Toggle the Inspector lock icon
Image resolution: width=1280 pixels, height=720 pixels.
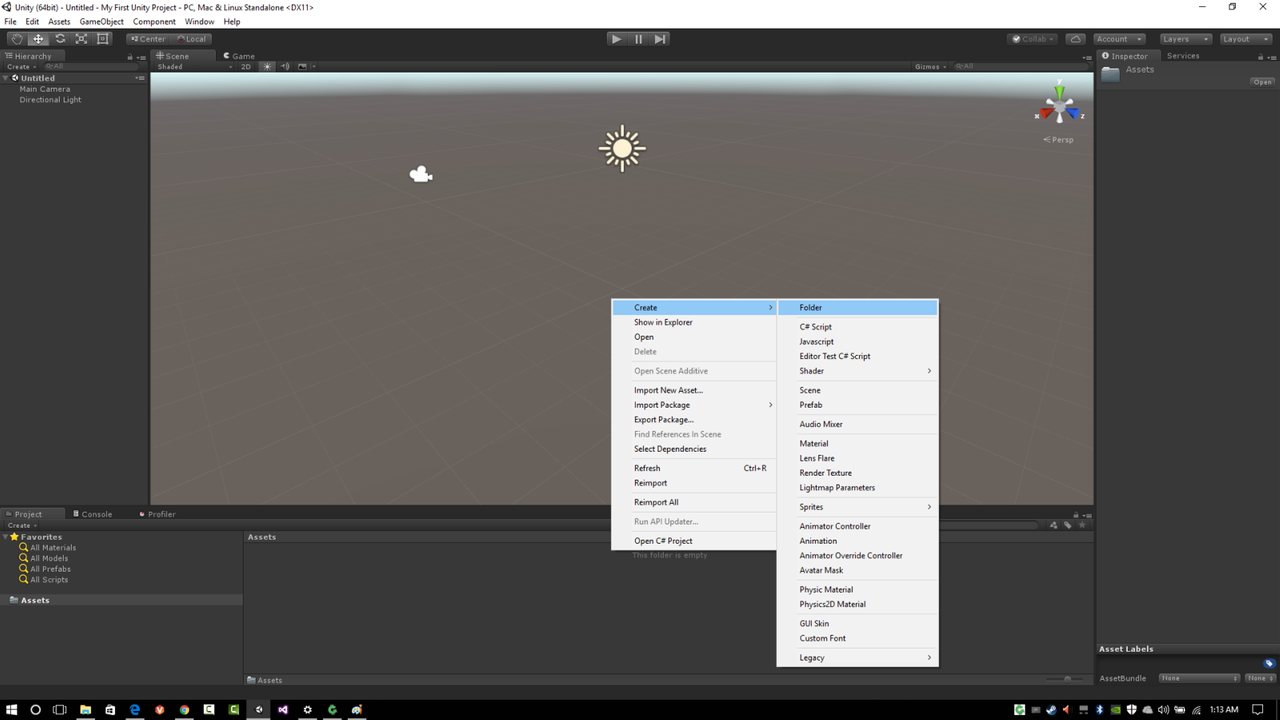[x=1261, y=57]
